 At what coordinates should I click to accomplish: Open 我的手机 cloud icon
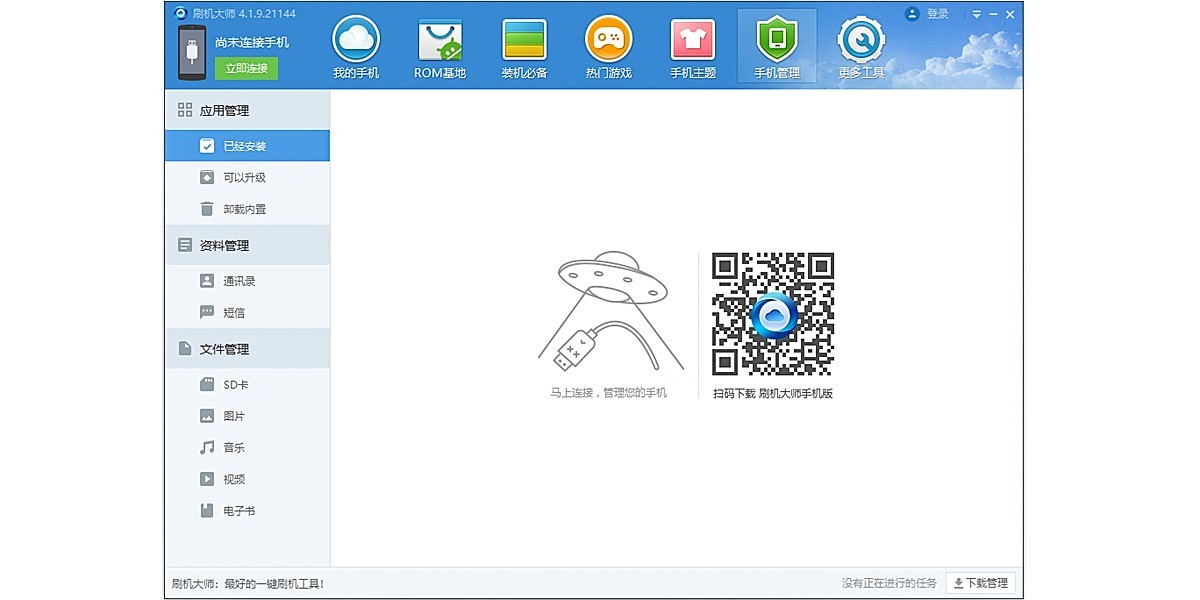pos(356,41)
